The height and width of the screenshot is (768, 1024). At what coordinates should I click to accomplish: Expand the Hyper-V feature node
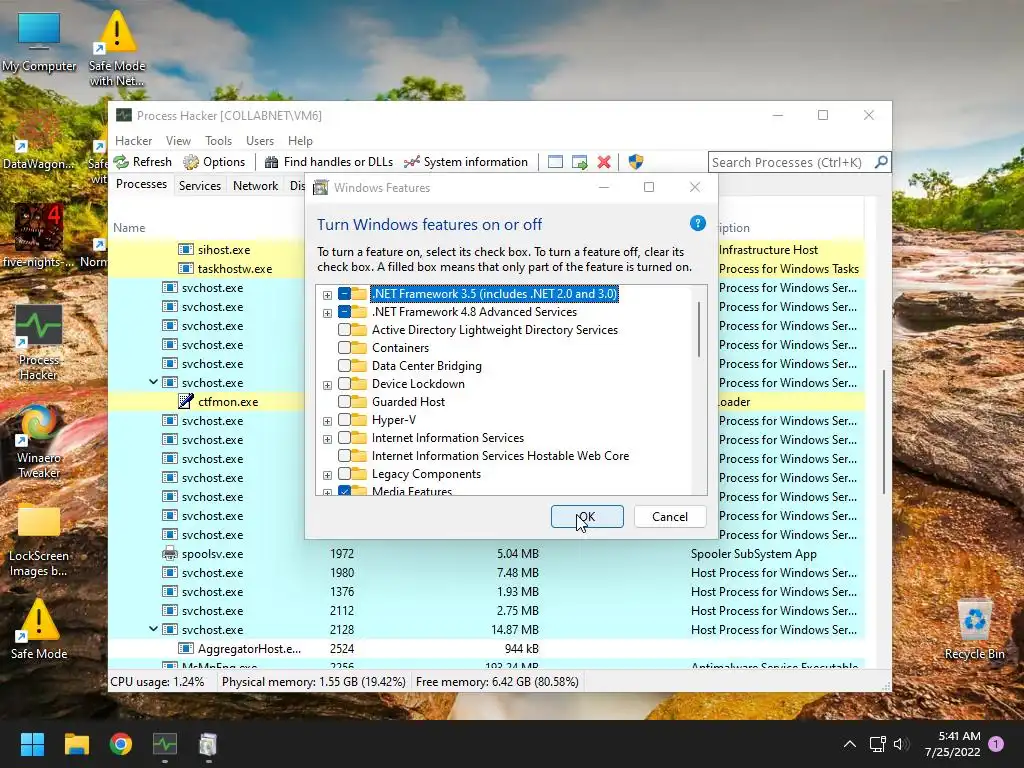327,421
